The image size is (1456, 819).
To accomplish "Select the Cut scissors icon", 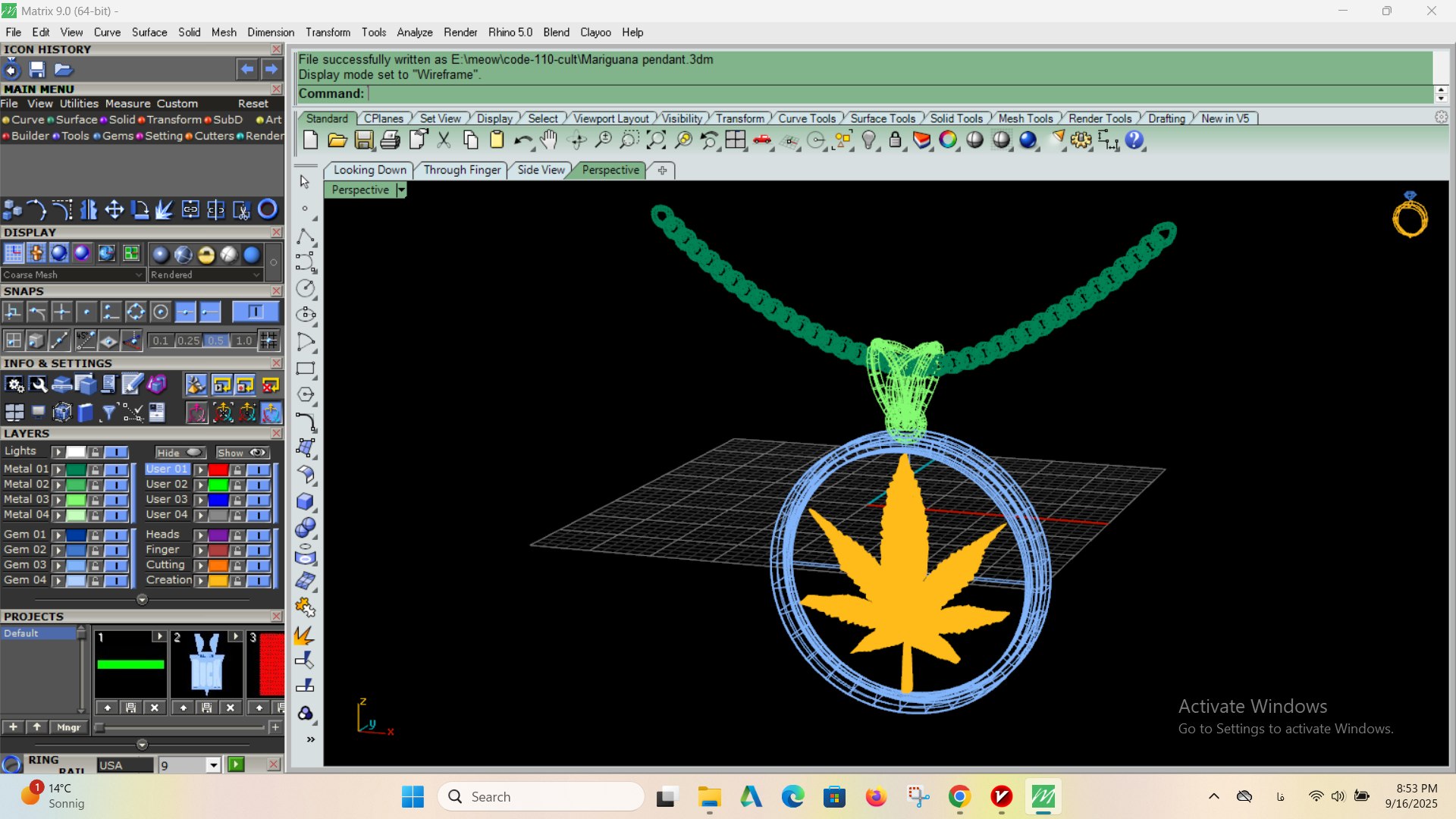I will [x=444, y=140].
